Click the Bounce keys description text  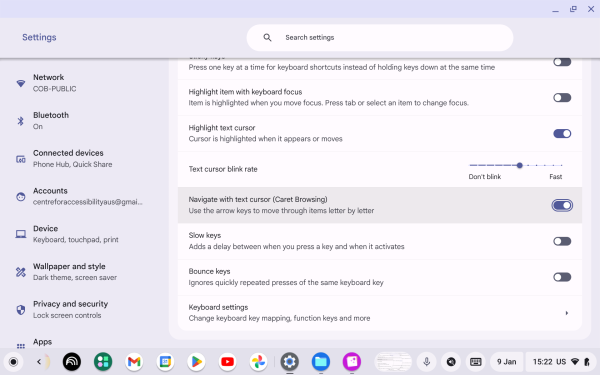click(x=286, y=283)
